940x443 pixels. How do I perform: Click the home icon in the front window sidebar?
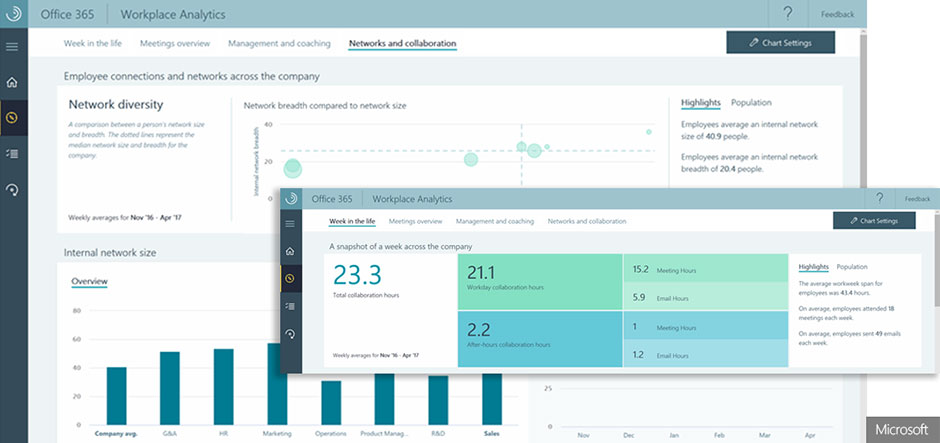pyautogui.click(x=290, y=253)
